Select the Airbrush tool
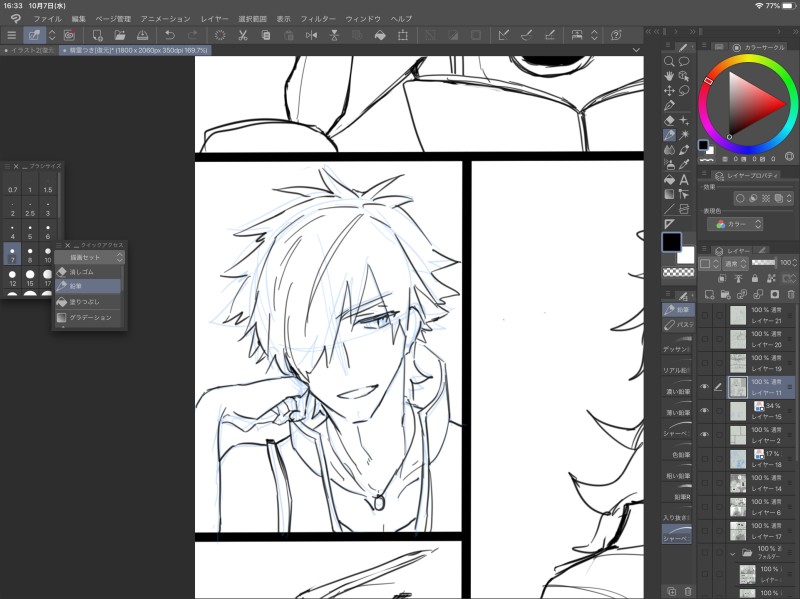Viewport: 800px width, 599px height. 669,165
